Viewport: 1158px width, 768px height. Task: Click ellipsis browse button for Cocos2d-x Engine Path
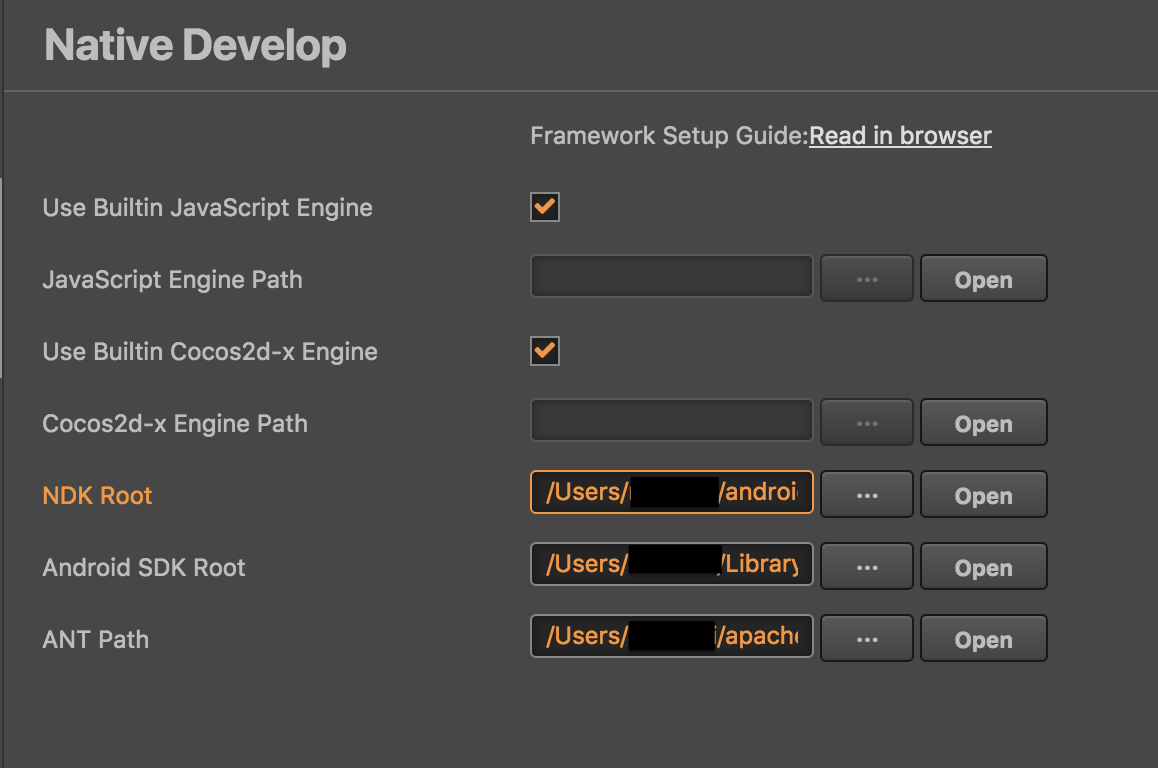(866, 423)
